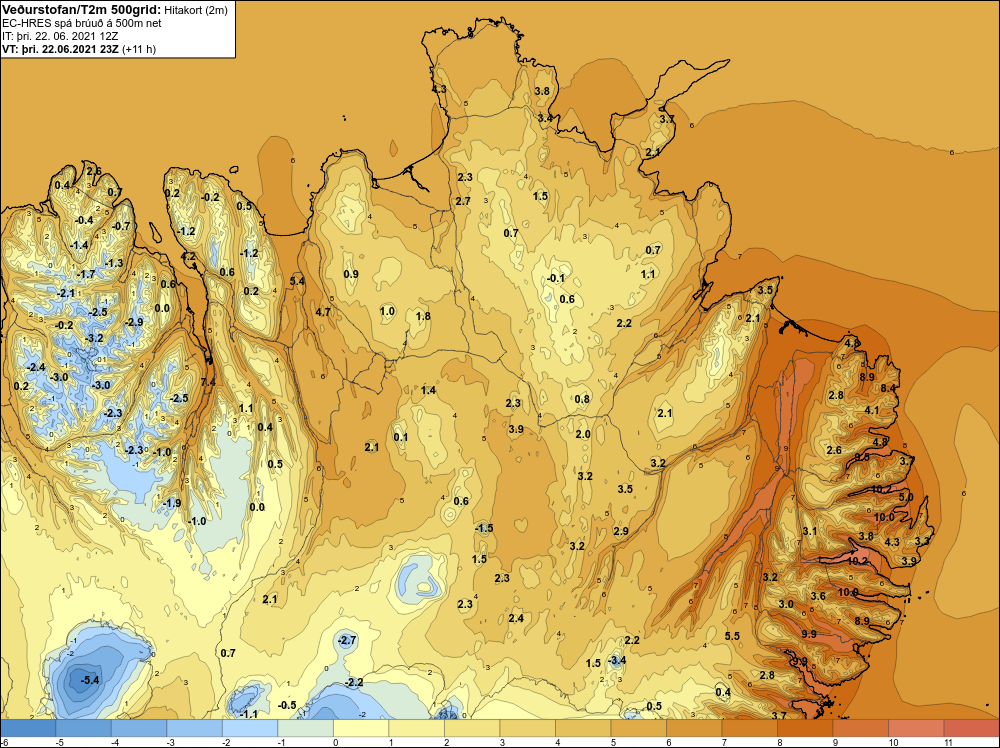
Task: Select the legend color between 10 and 11
Action: (916, 728)
